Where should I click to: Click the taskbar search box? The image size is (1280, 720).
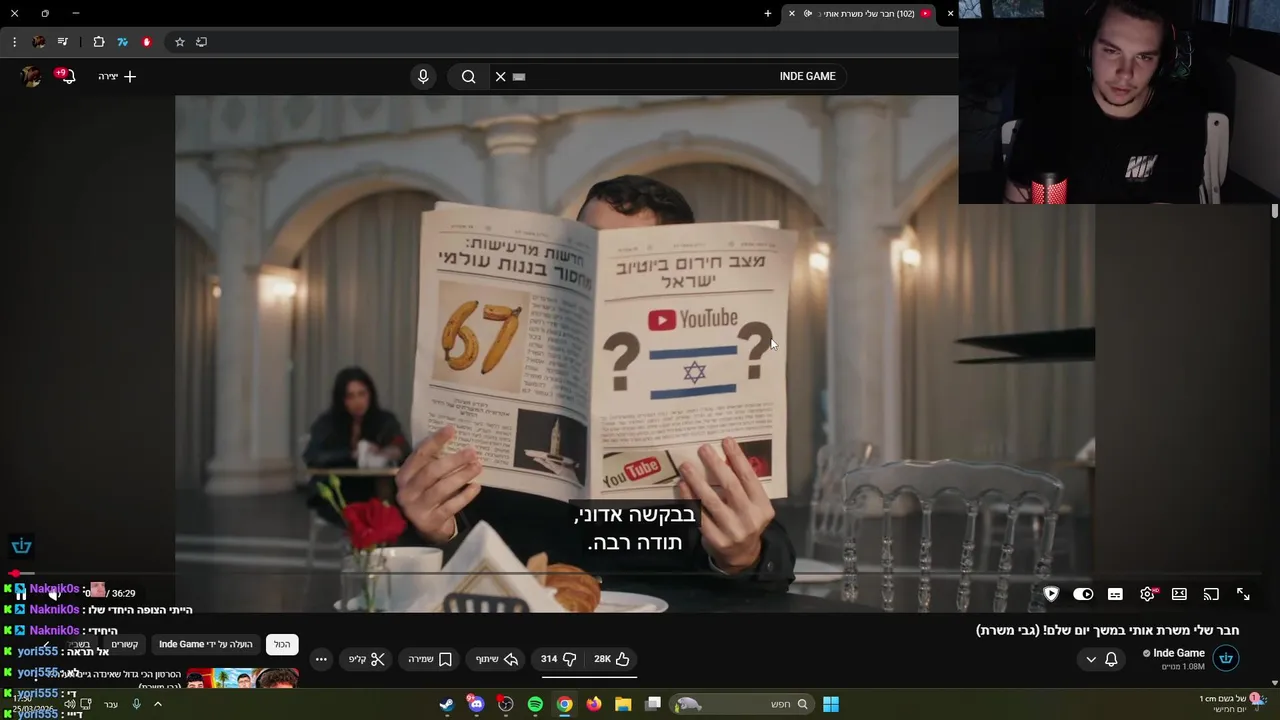742,704
